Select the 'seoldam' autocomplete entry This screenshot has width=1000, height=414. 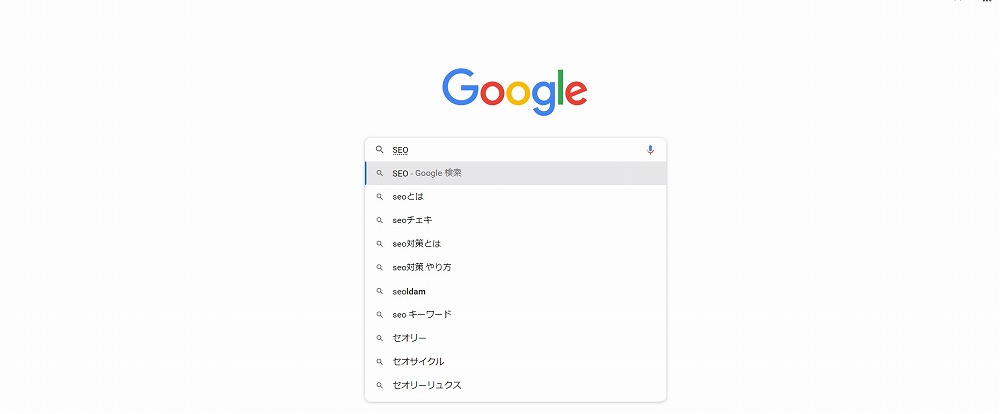pos(515,291)
